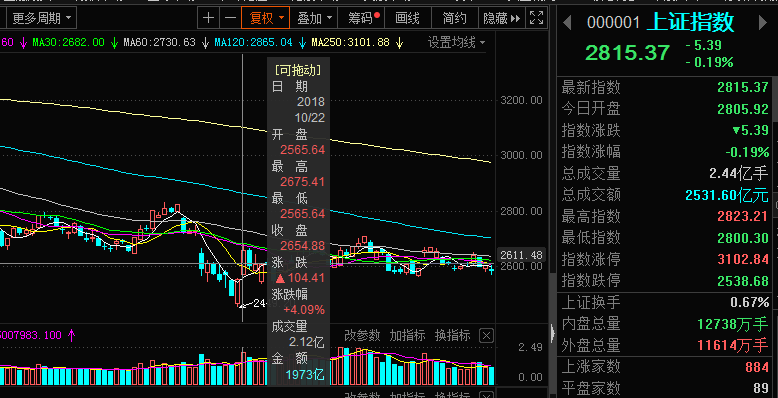Zoom out chart with minus button

230,19
